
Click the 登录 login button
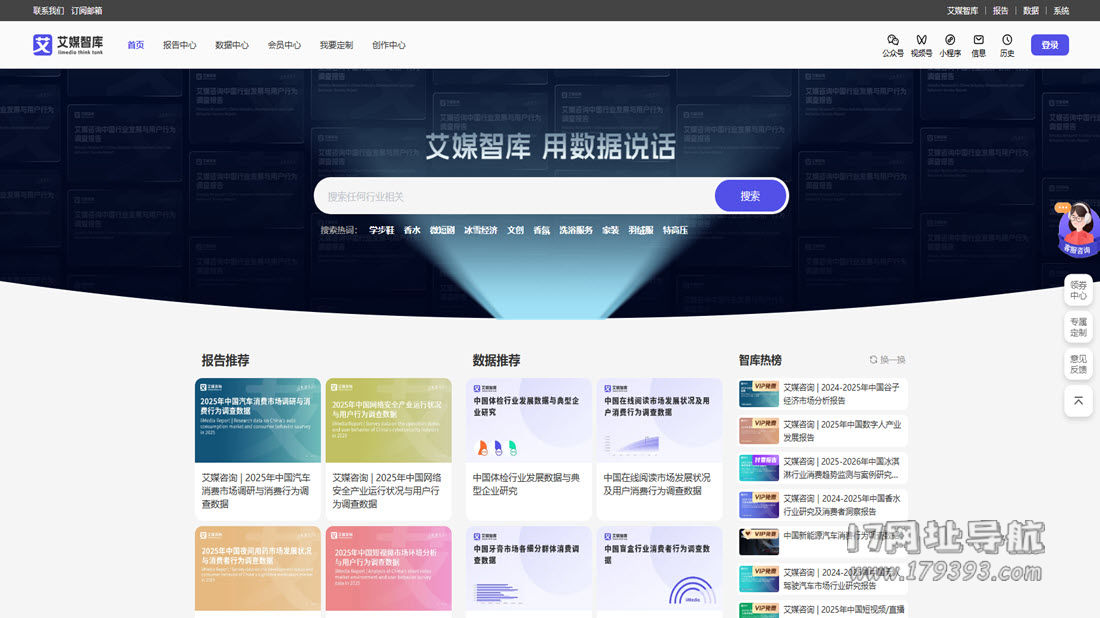[x=1049, y=45]
